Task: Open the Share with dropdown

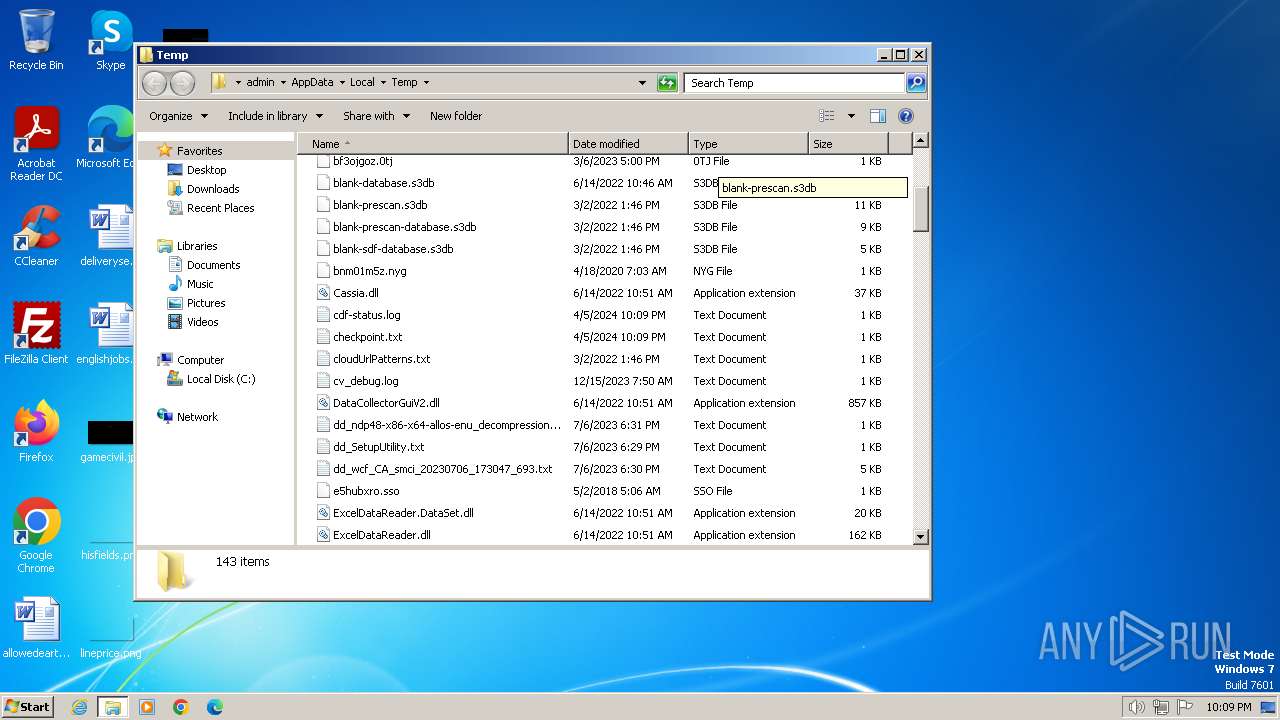Action: (376, 116)
